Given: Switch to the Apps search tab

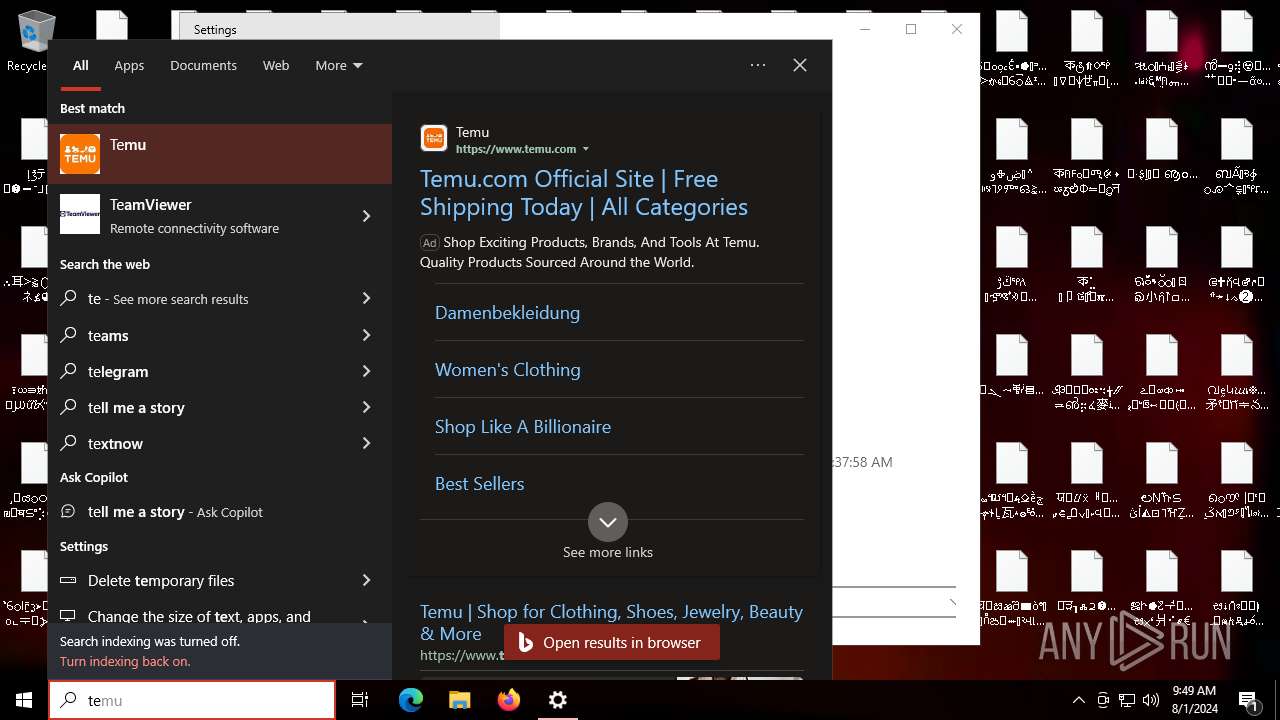Looking at the screenshot, I should click(129, 65).
